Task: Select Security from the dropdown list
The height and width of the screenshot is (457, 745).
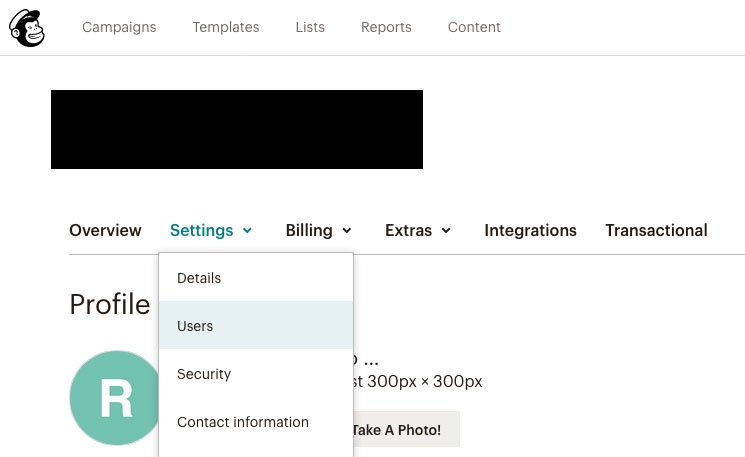Action: pos(256,374)
